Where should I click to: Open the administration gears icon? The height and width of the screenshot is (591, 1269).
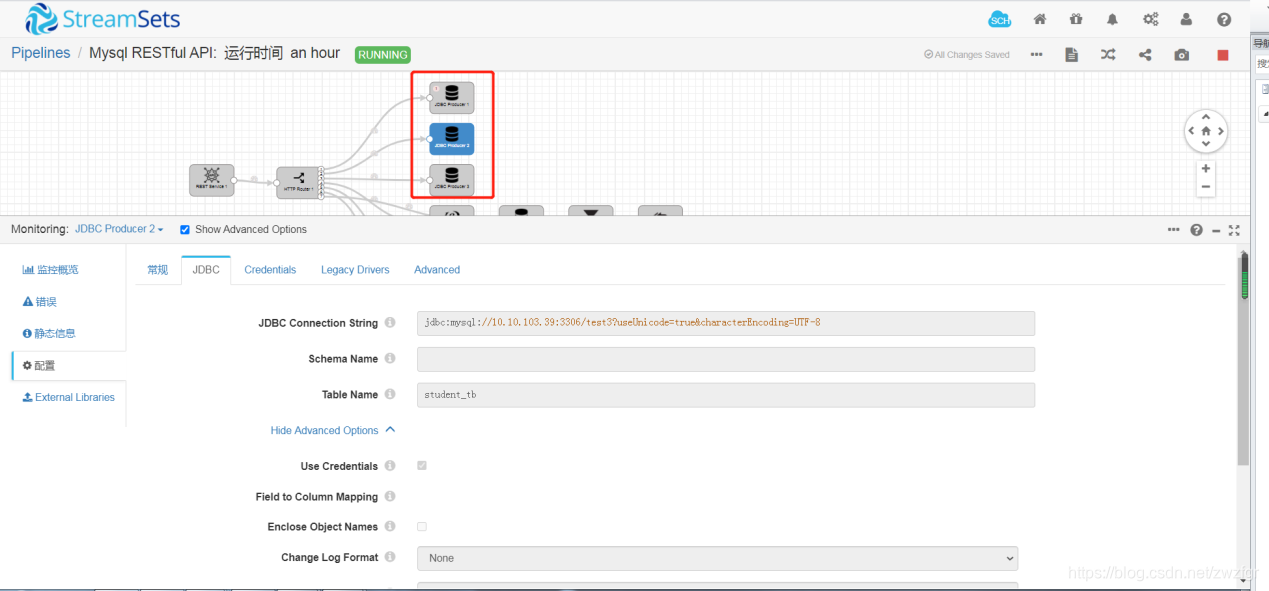click(1151, 19)
